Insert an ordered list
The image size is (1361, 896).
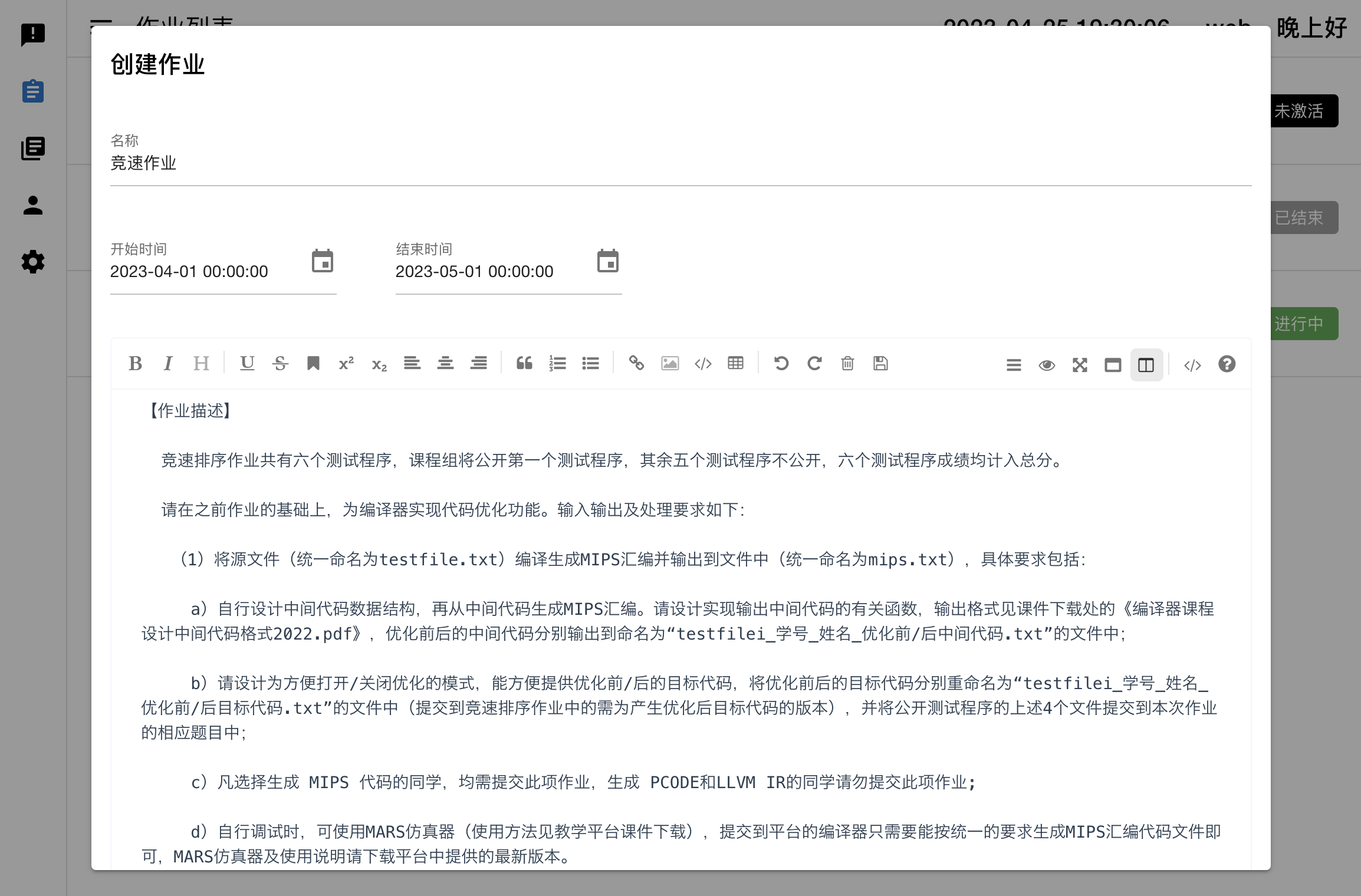(557, 364)
